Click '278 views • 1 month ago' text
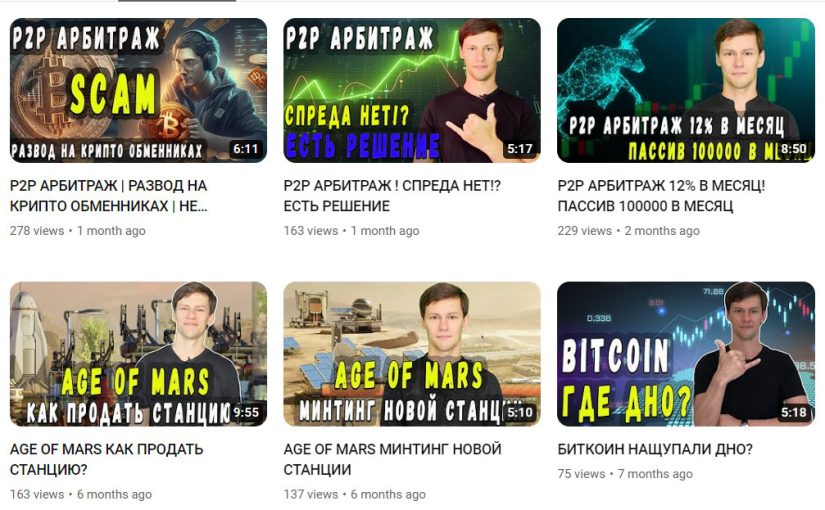The height and width of the screenshot is (510, 825). 78,231
